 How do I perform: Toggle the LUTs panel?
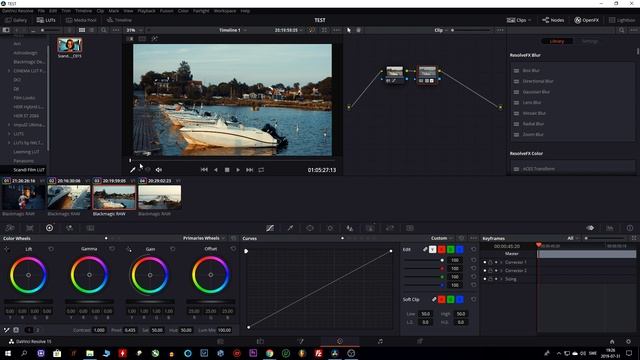[x=46, y=20]
